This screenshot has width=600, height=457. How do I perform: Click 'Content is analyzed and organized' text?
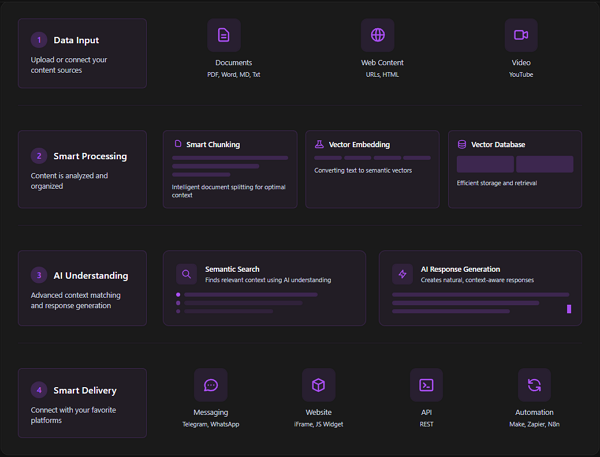coord(69,181)
